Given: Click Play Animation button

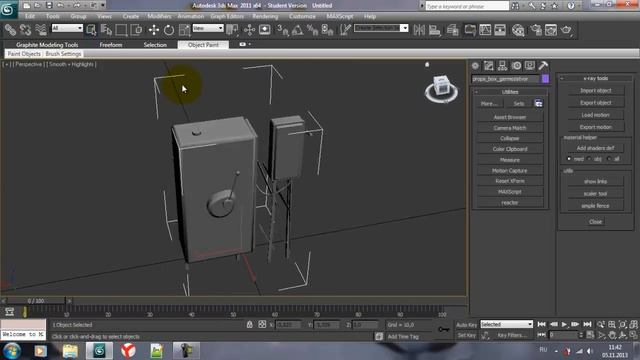Looking at the screenshot, I should (564, 324).
